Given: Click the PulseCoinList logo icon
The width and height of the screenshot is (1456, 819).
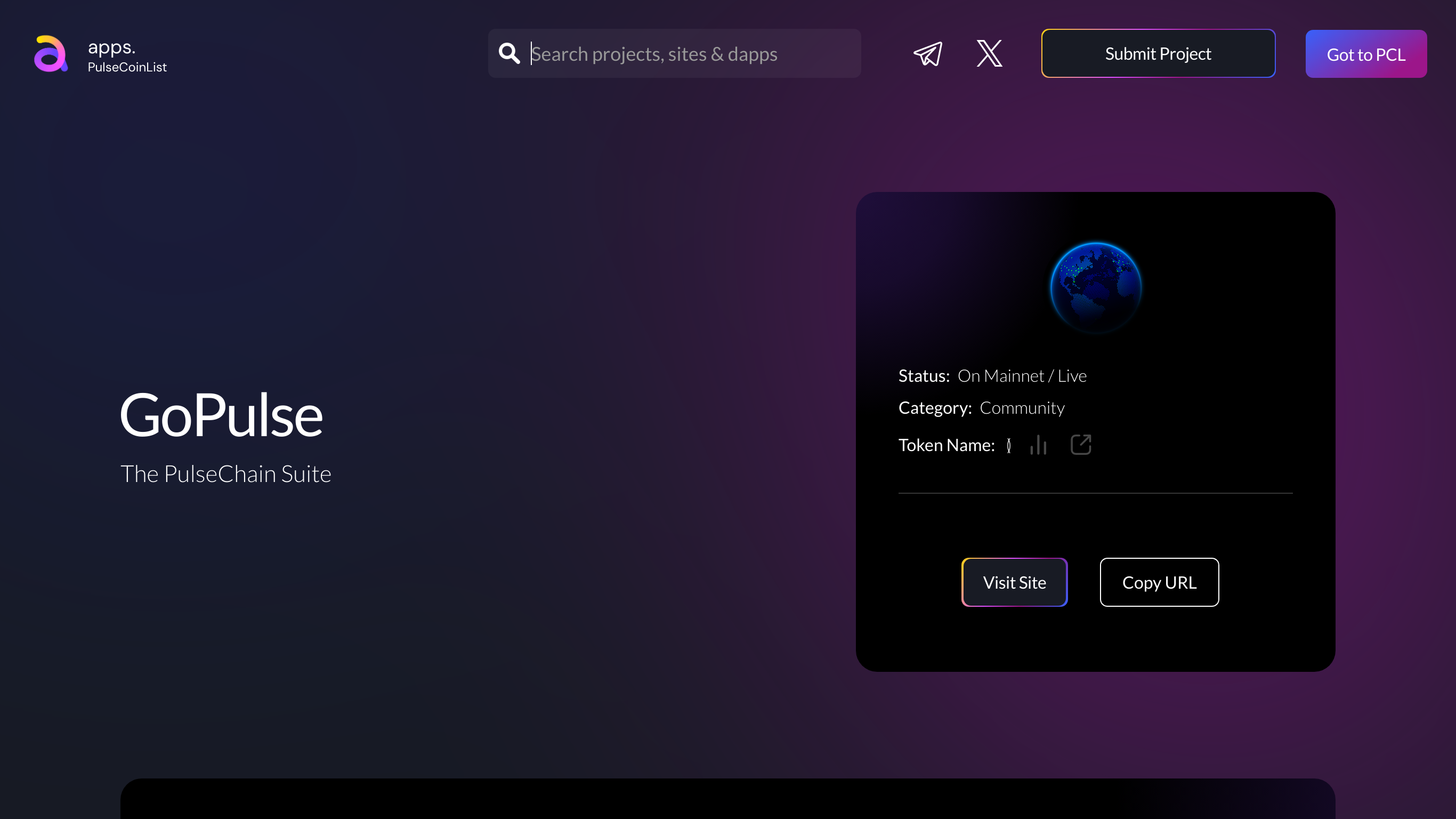Looking at the screenshot, I should 50,54.
